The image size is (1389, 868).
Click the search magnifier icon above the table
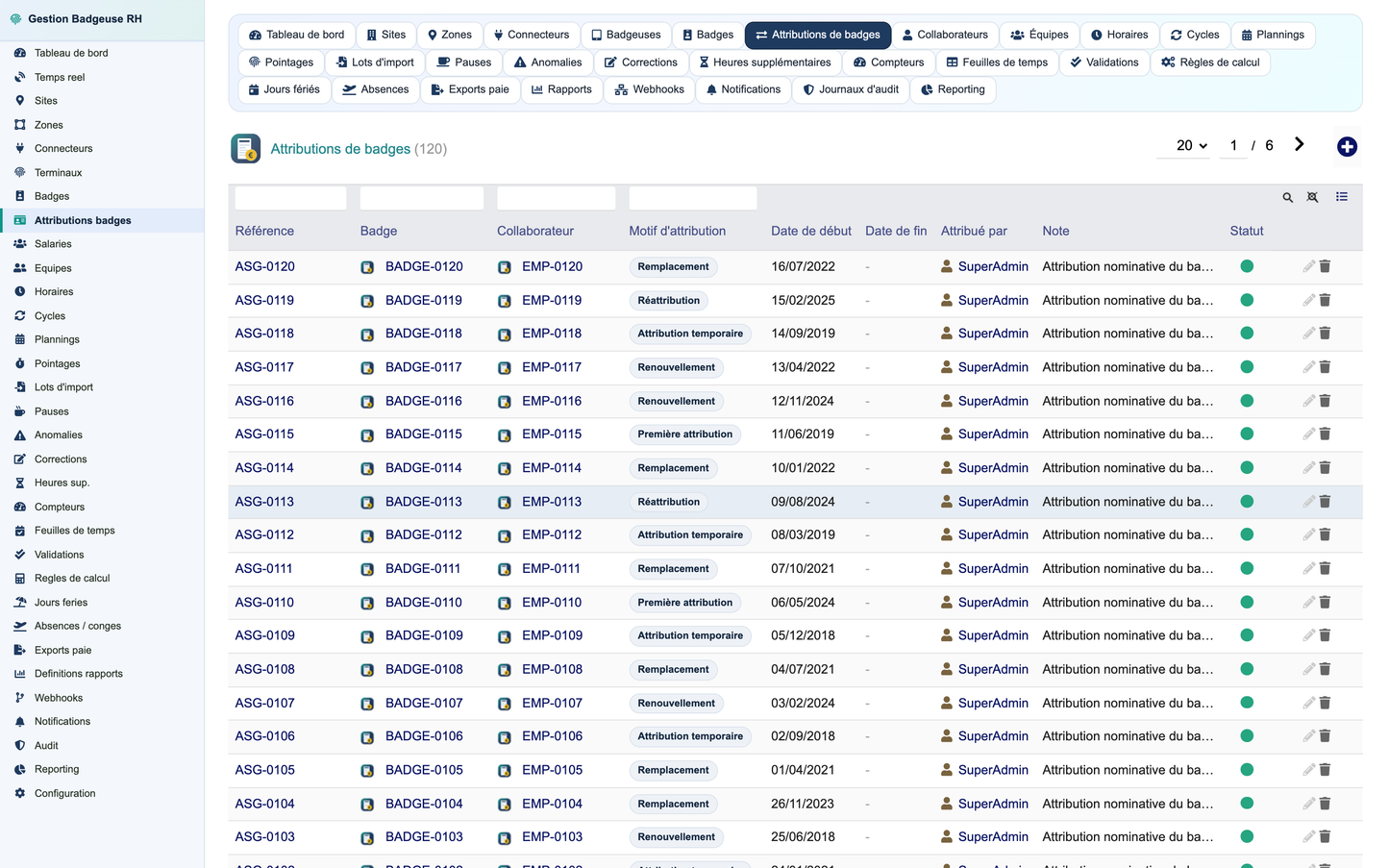pyautogui.click(x=1287, y=197)
